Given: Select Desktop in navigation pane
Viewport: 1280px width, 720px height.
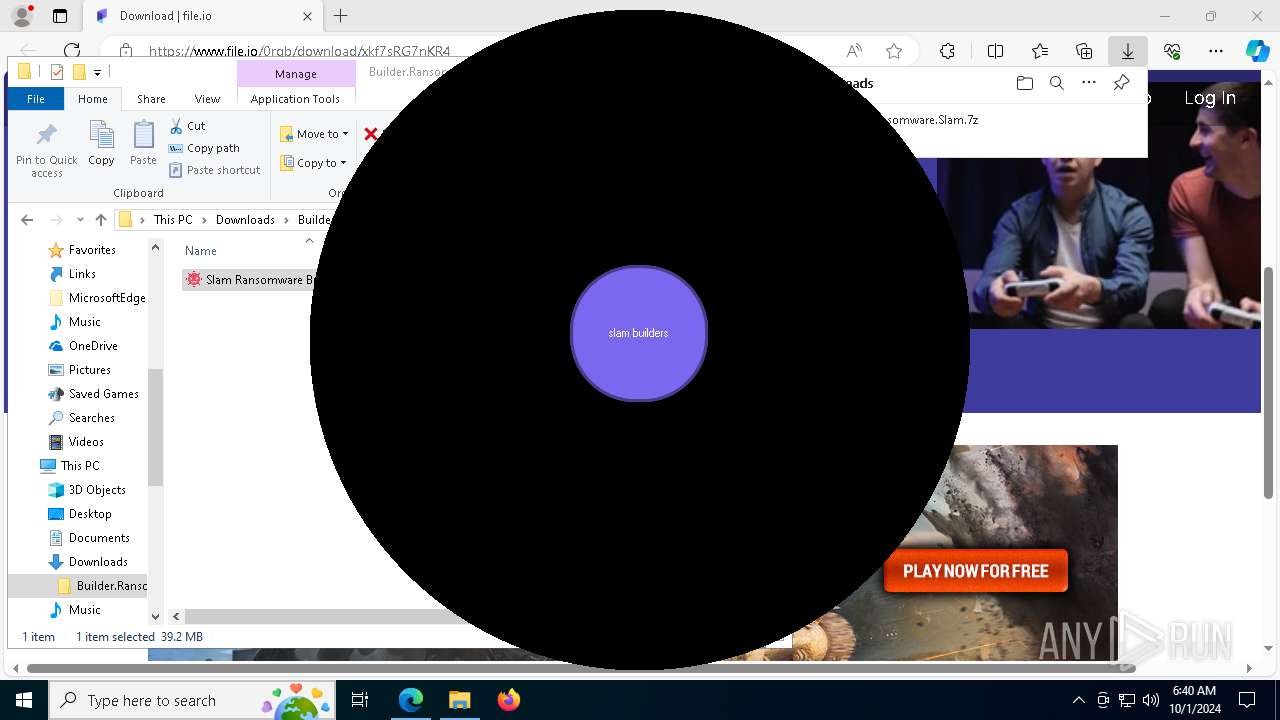Looking at the screenshot, I should click(x=90, y=514).
